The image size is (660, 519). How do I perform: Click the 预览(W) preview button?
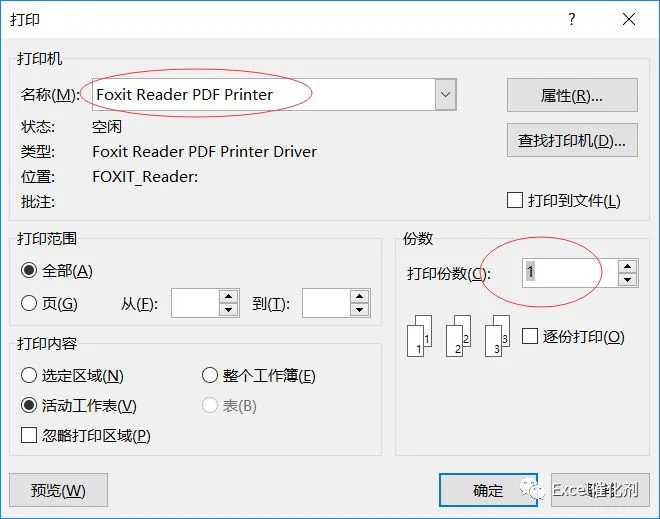[58, 490]
